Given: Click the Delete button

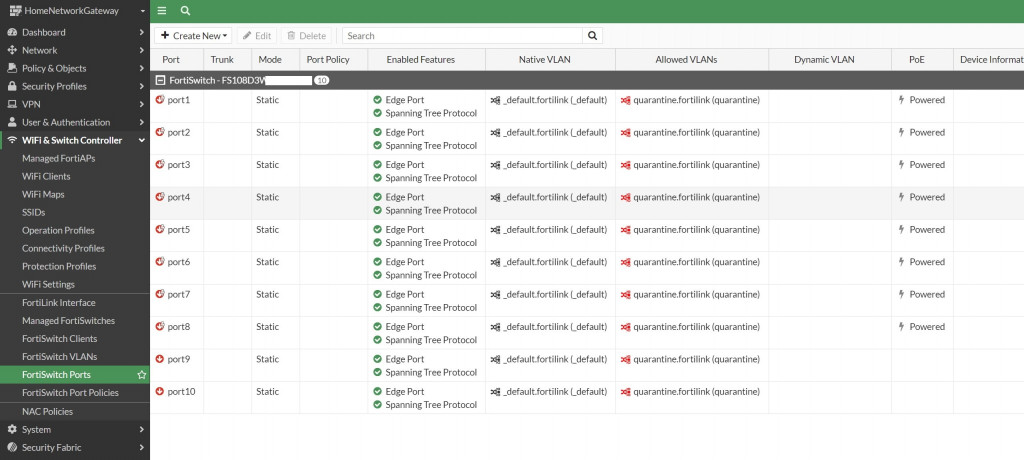Looking at the screenshot, I should click(x=307, y=36).
